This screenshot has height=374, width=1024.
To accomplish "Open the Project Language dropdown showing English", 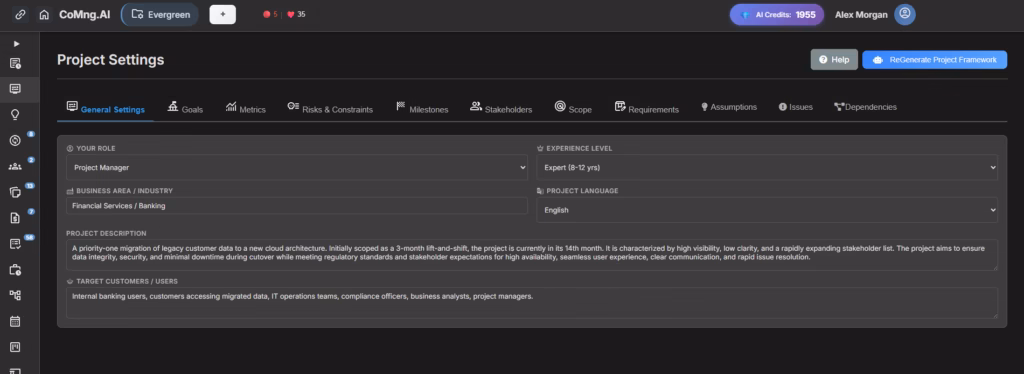I will 767,210.
